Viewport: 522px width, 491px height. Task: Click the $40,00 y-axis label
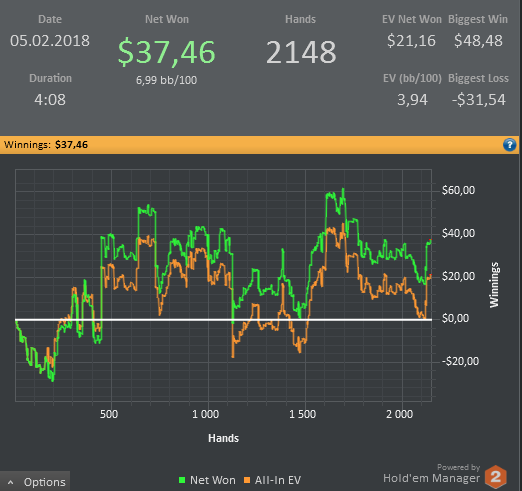click(x=458, y=233)
